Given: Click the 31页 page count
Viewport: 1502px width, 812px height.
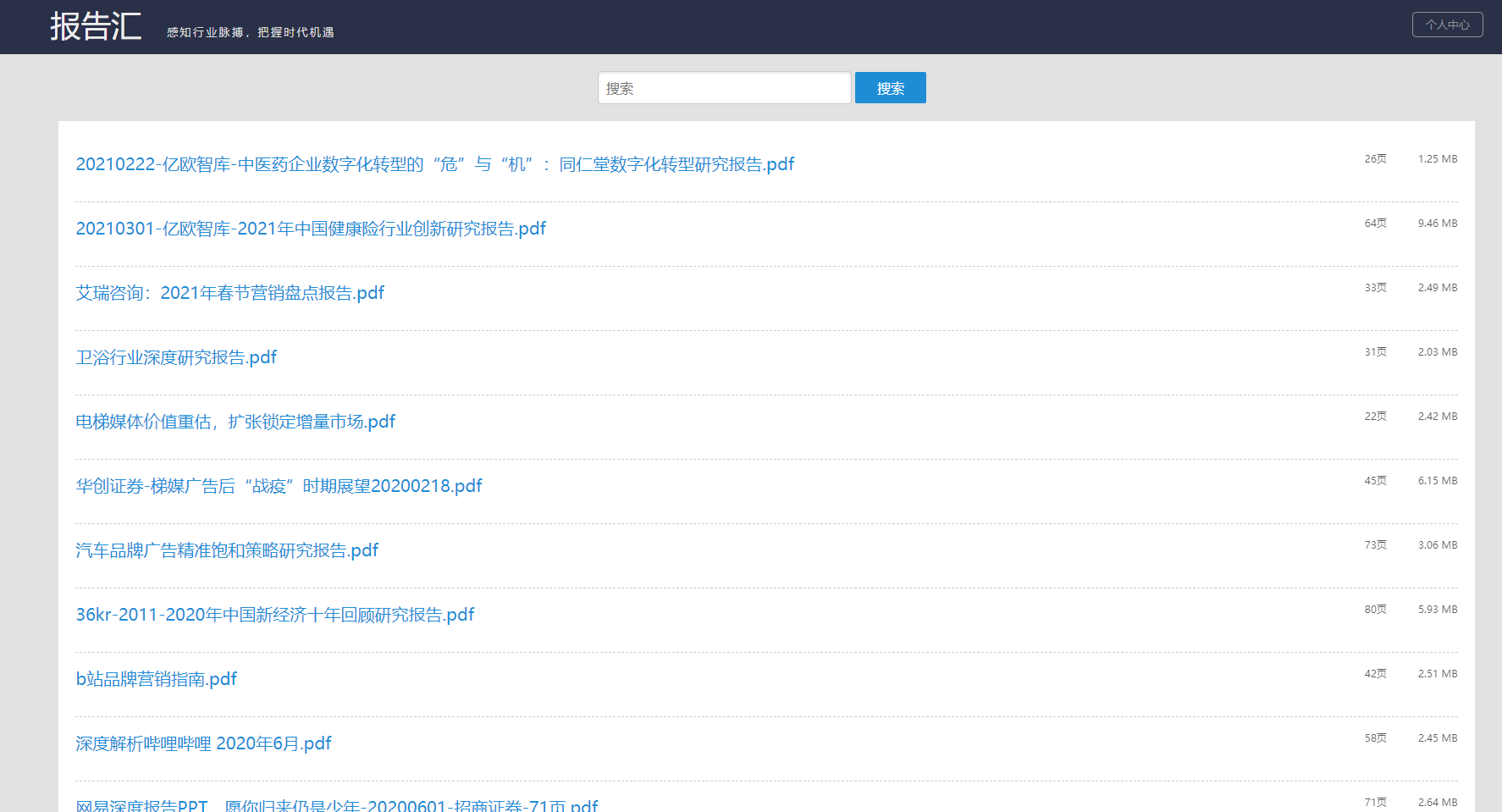Looking at the screenshot, I should (1375, 352).
